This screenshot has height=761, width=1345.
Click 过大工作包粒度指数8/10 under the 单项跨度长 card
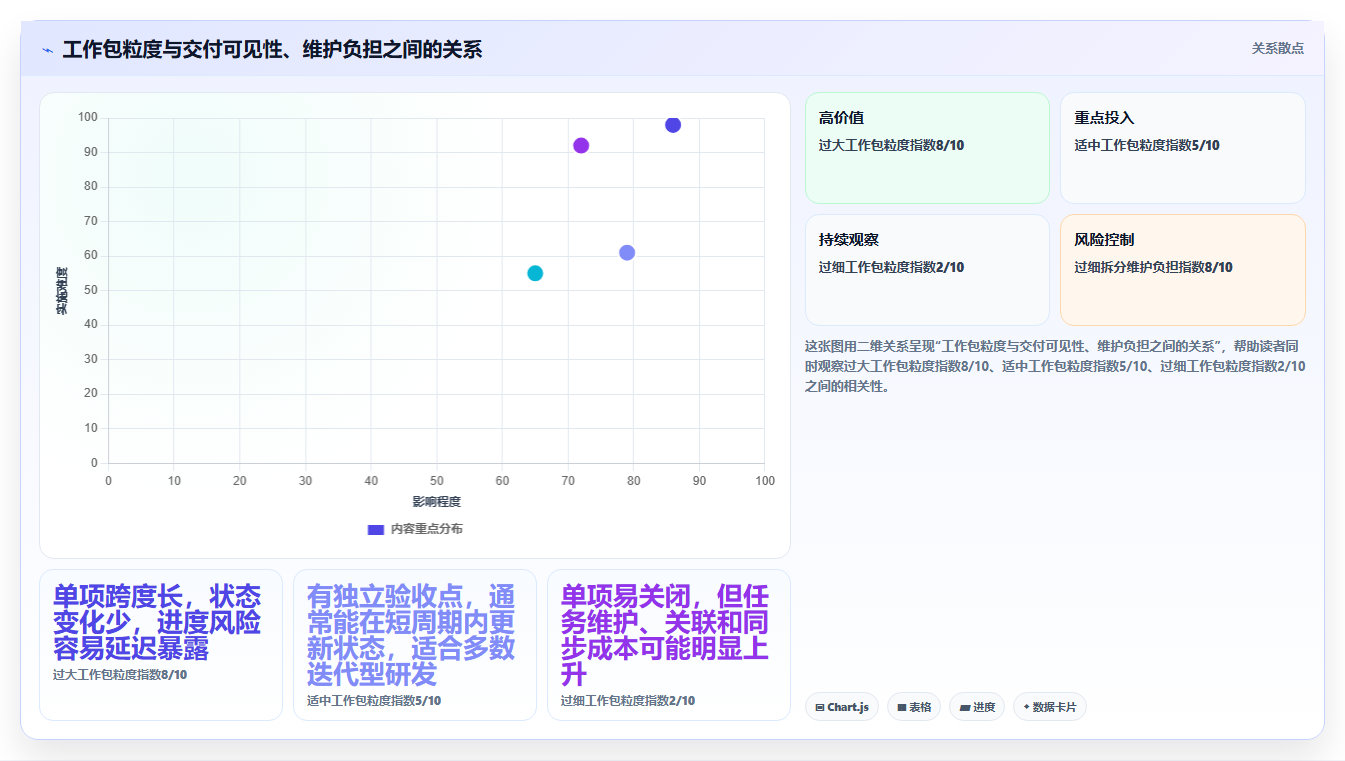120,675
